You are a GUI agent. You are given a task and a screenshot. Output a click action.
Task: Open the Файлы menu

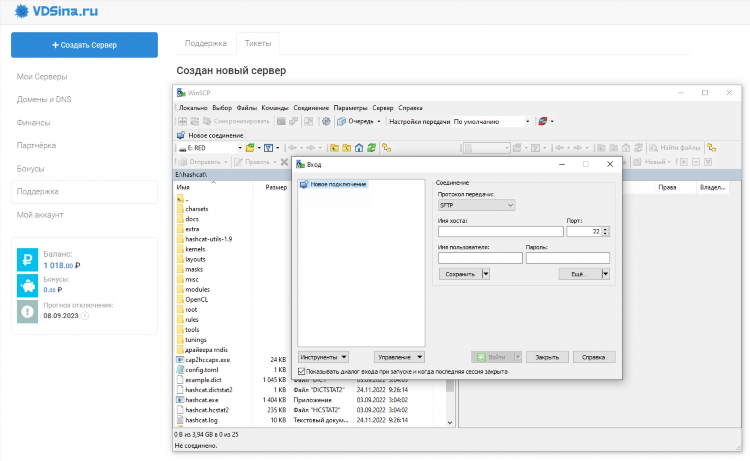(x=246, y=108)
